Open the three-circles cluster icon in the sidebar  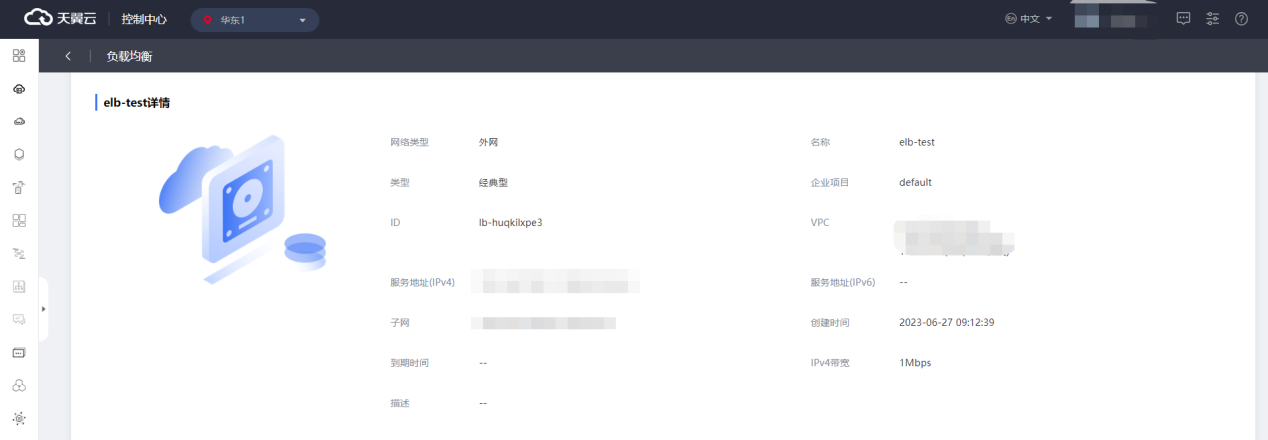pos(19,385)
